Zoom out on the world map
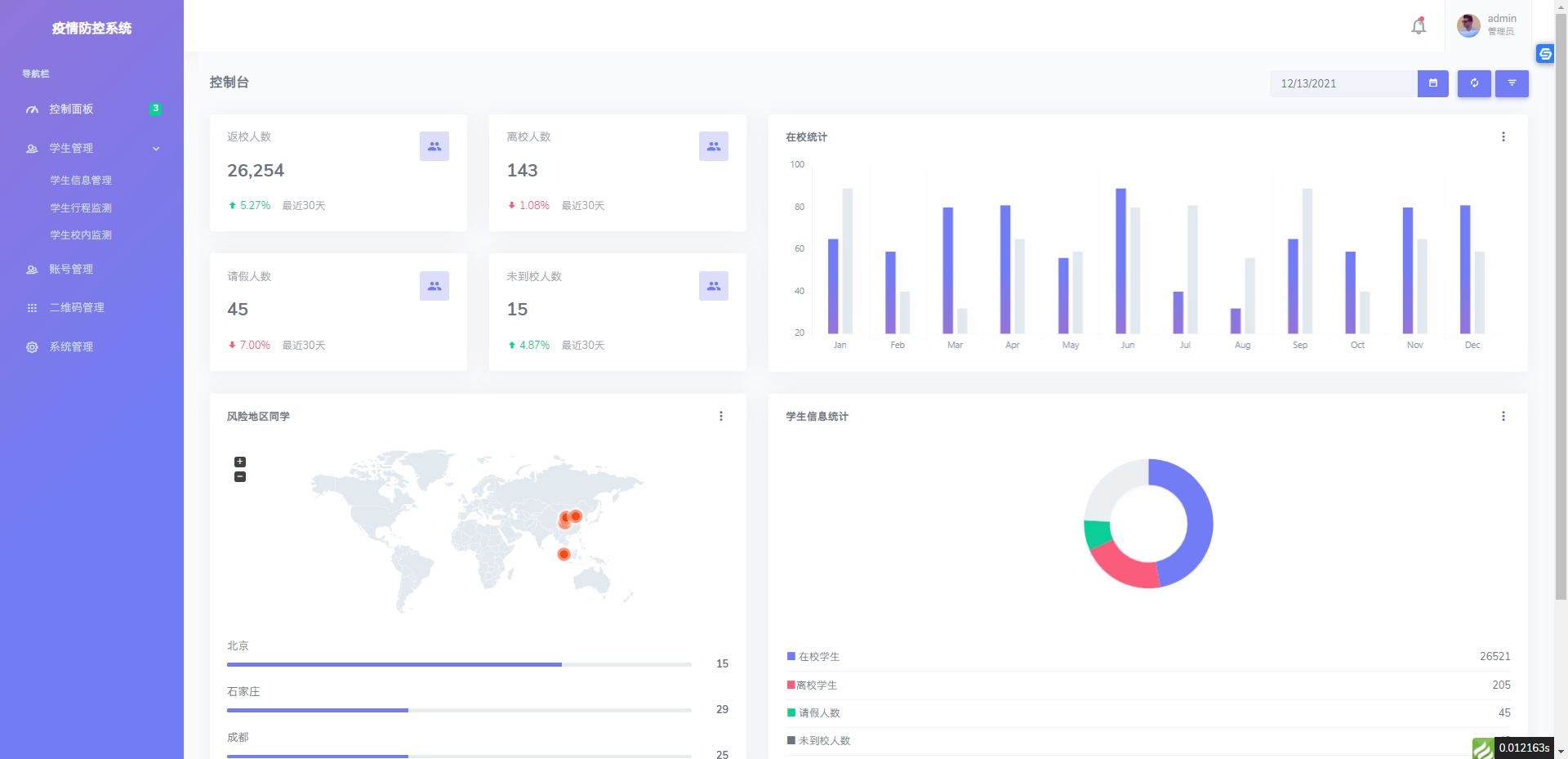This screenshot has height=759, width=1568. point(240,477)
